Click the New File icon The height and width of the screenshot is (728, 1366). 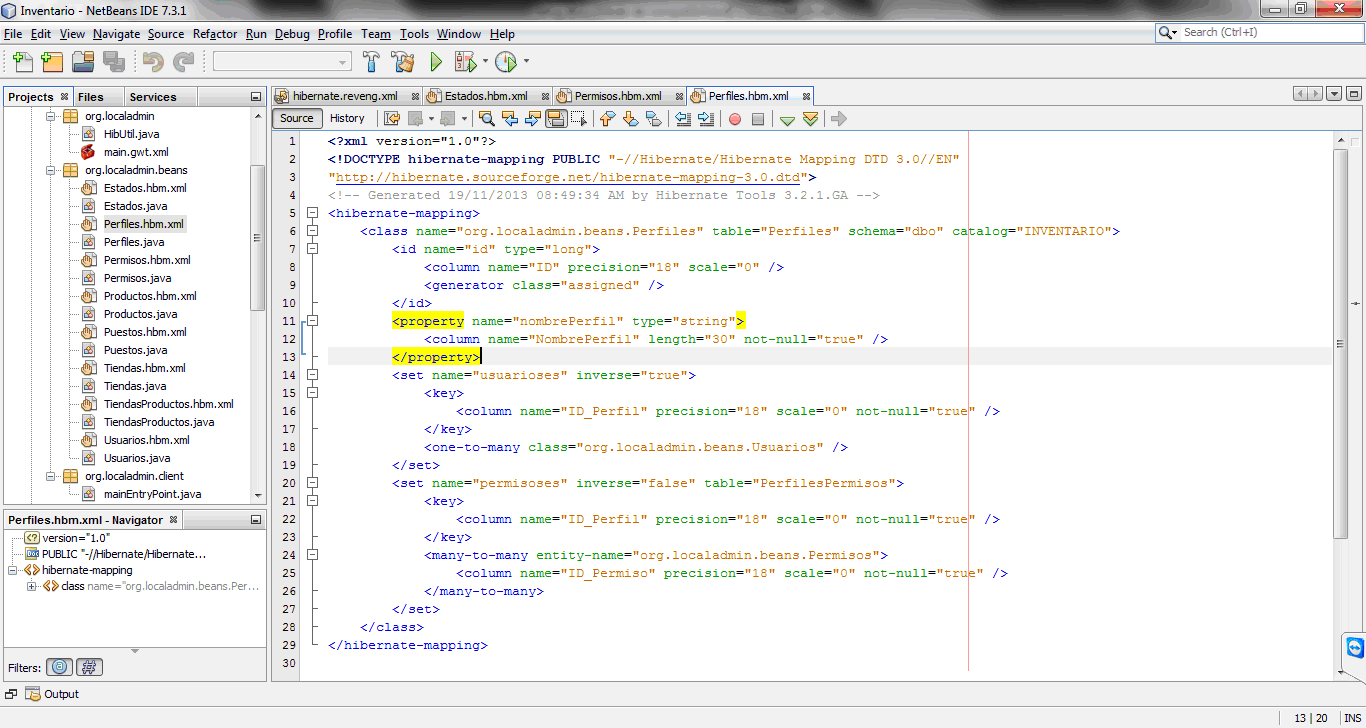tap(22, 61)
